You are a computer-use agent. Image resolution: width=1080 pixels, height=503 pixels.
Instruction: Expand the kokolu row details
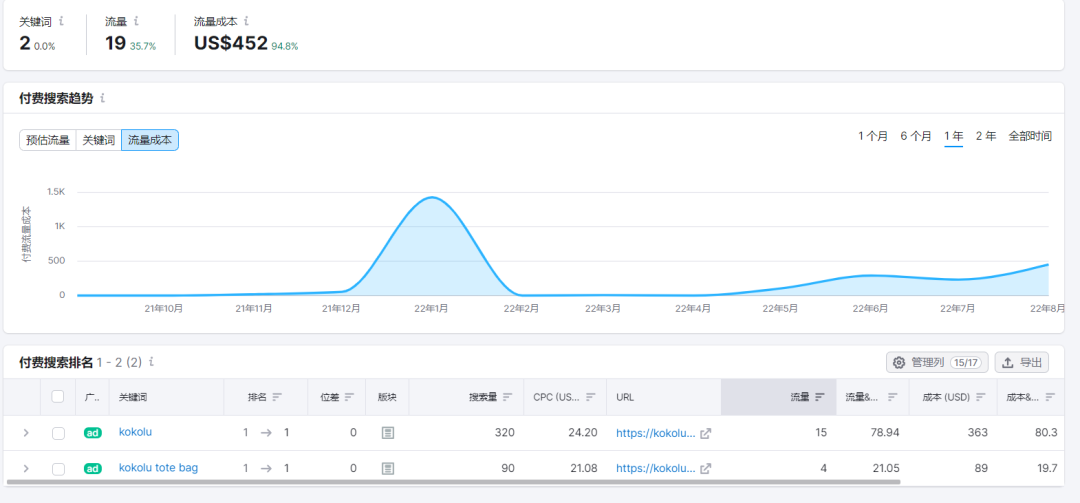pos(26,433)
